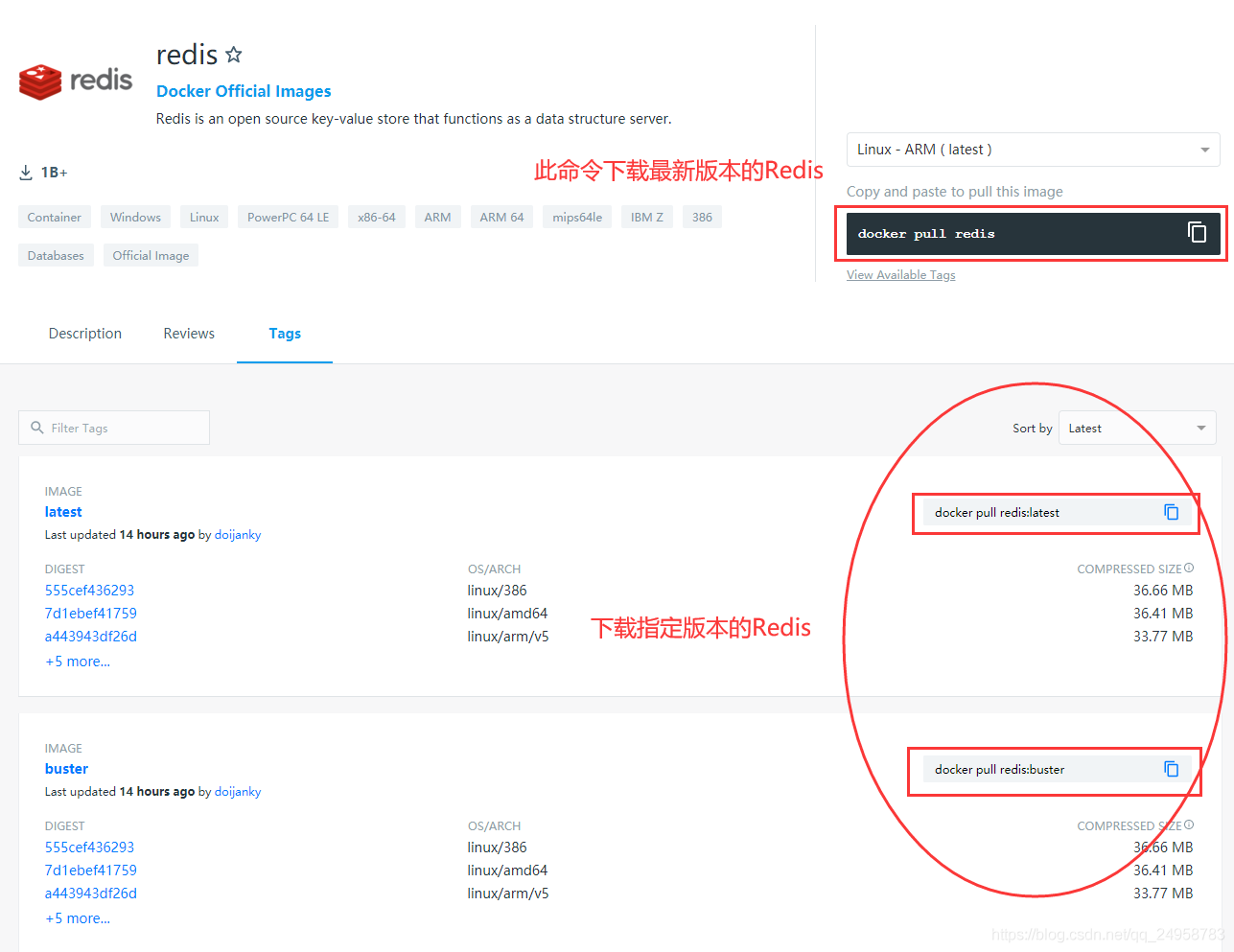Click linux/arm/v5 under the buster tag
Image resolution: width=1234 pixels, height=952 pixels.
pos(508,894)
